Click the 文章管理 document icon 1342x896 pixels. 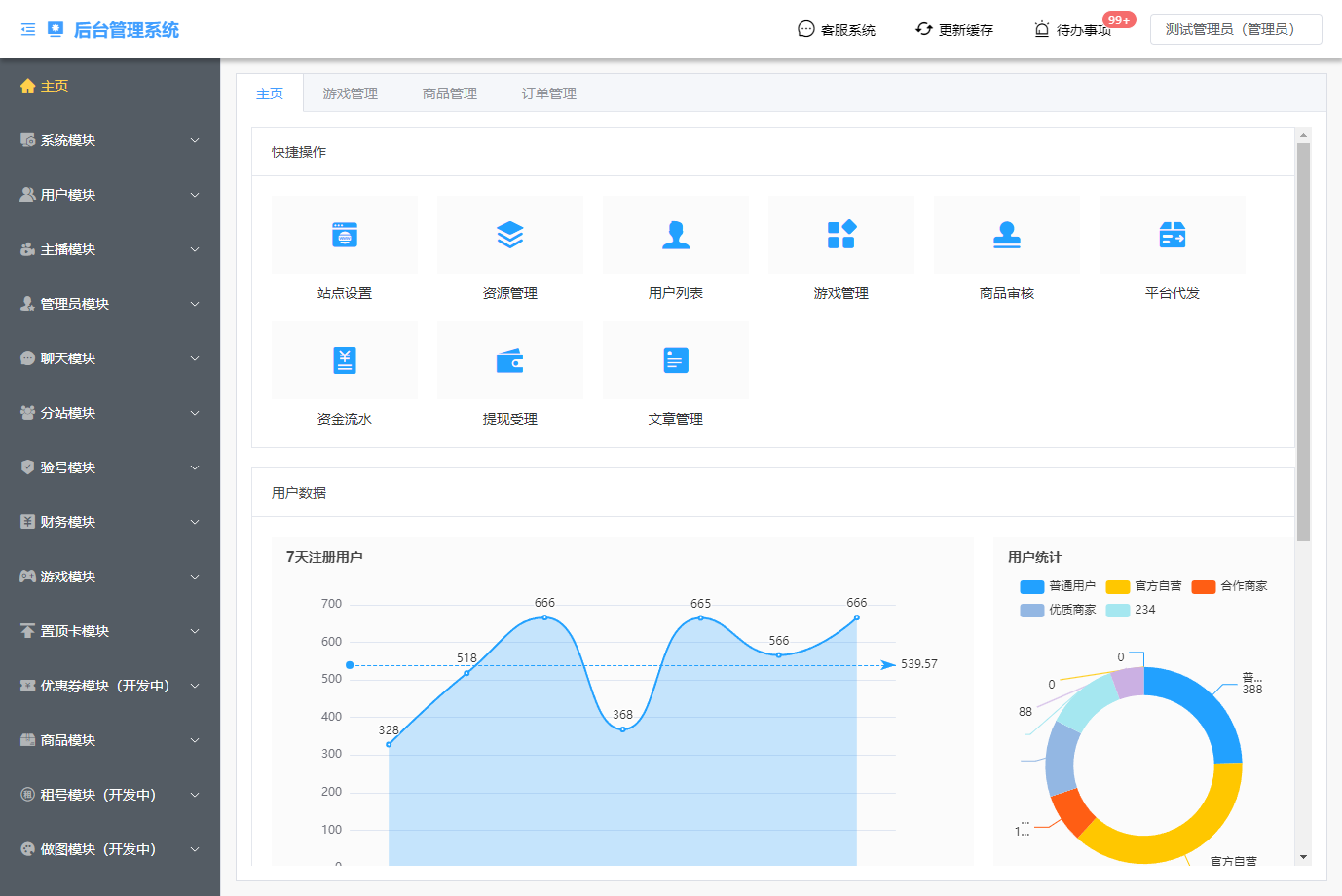676,360
